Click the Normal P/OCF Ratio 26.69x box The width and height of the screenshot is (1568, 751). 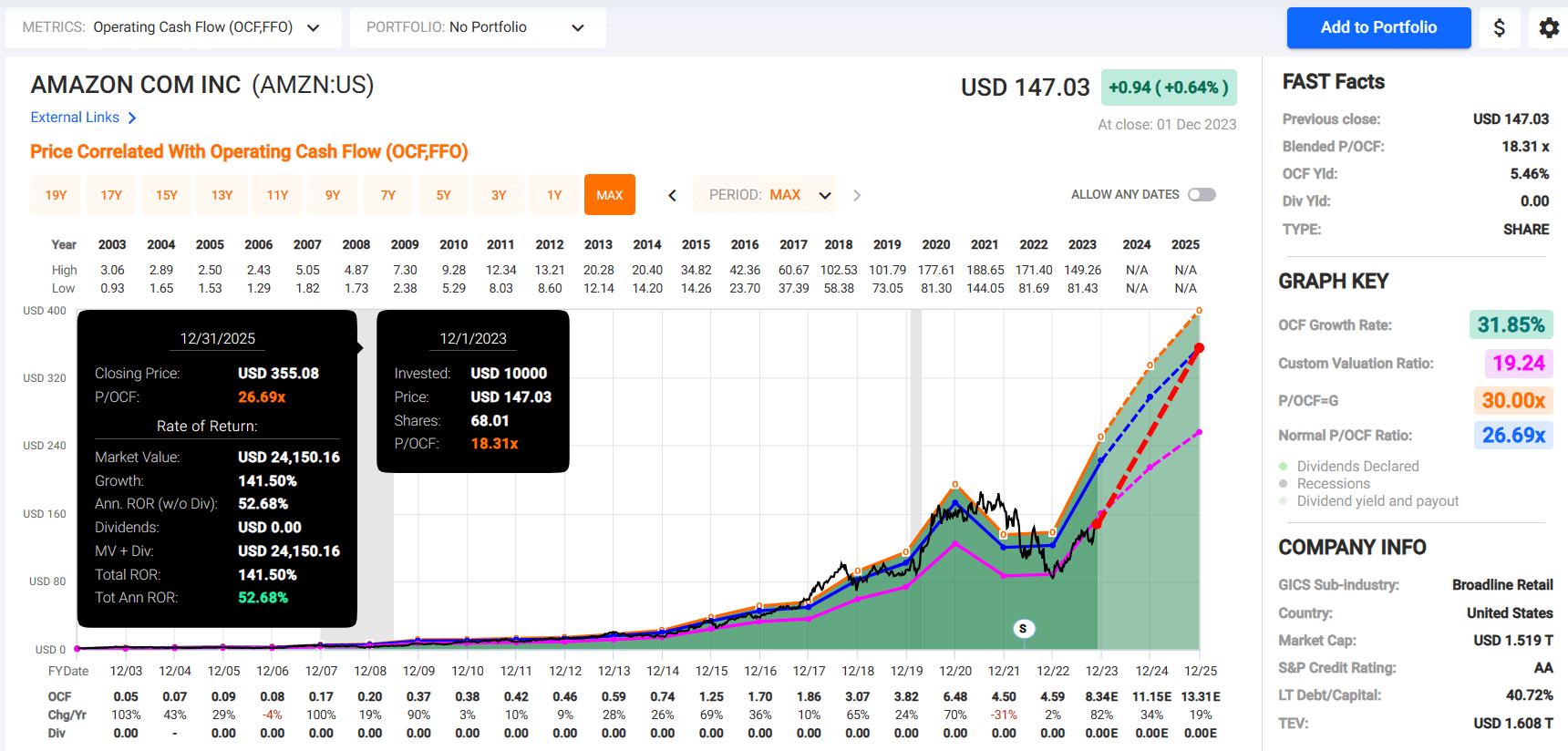[x=1512, y=435]
